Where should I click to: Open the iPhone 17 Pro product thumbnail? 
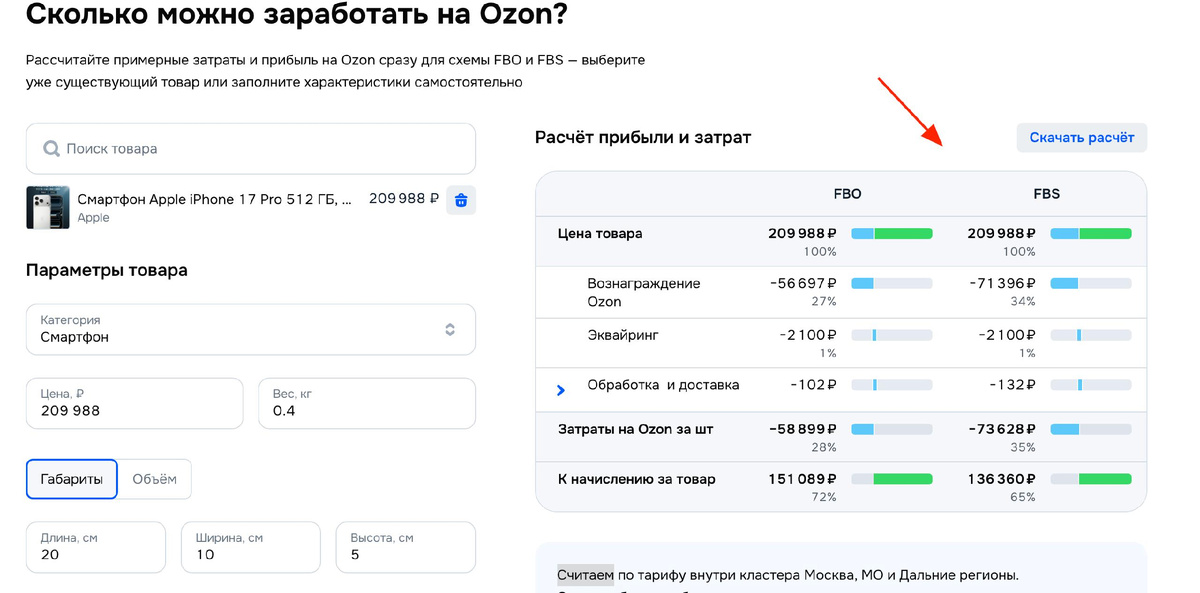click(x=48, y=207)
